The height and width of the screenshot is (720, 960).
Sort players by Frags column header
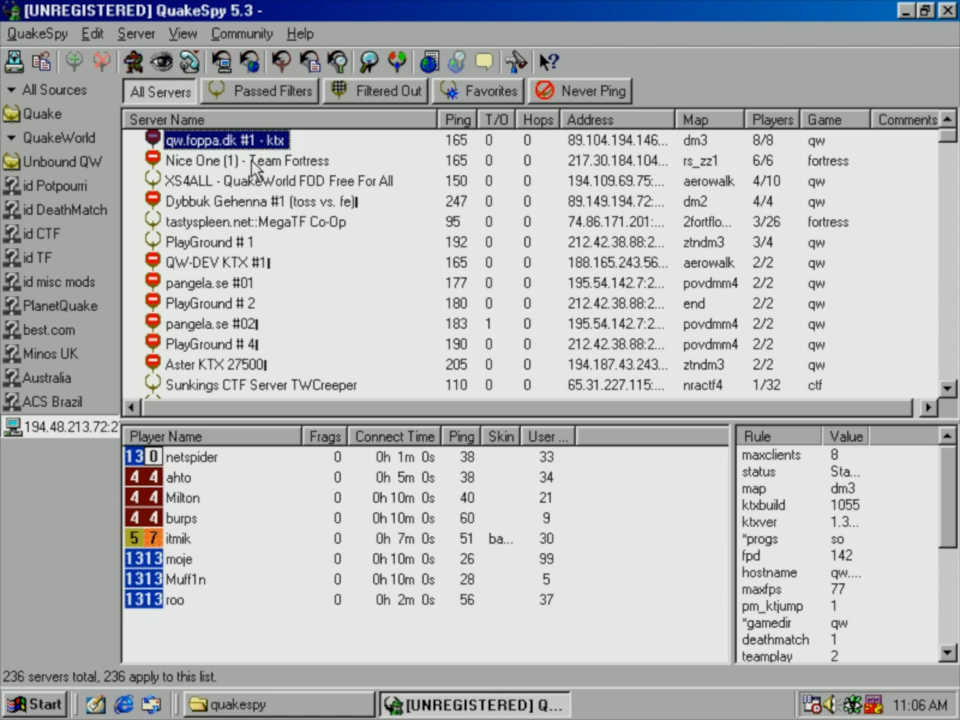click(x=324, y=437)
